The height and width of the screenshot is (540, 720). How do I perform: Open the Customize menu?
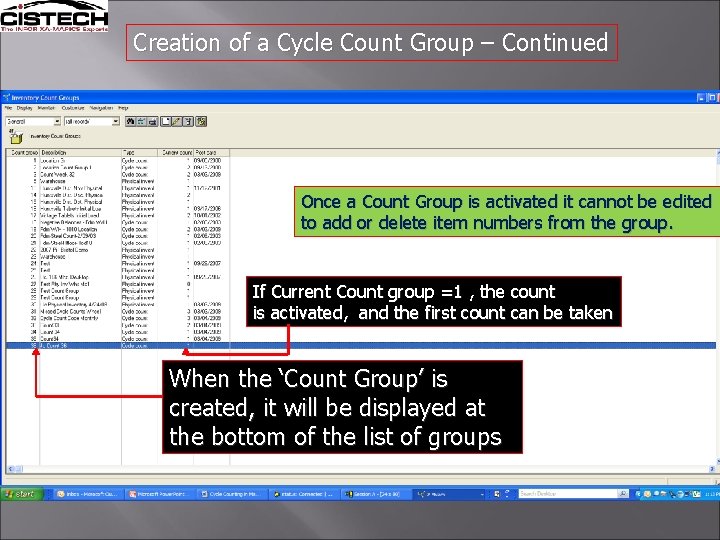click(x=73, y=108)
